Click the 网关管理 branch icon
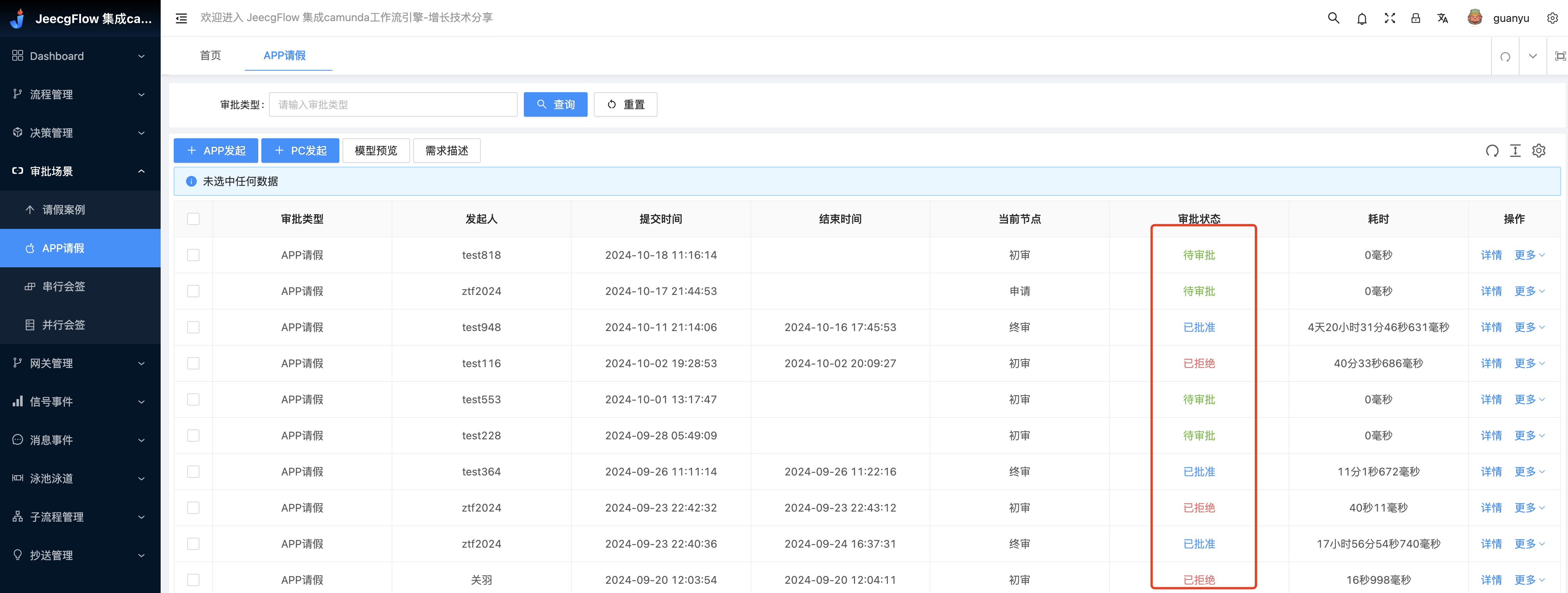Image resolution: width=1568 pixels, height=593 pixels. coord(18,363)
